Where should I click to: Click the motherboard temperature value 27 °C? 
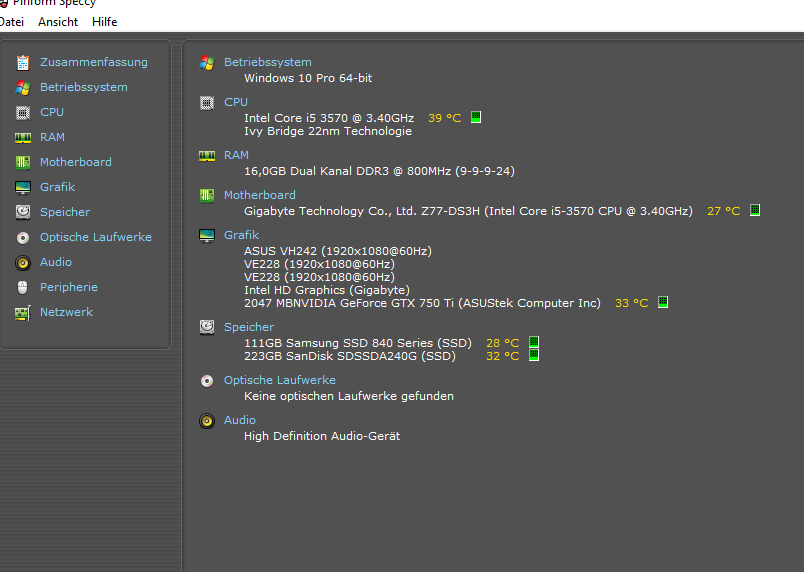coord(723,211)
